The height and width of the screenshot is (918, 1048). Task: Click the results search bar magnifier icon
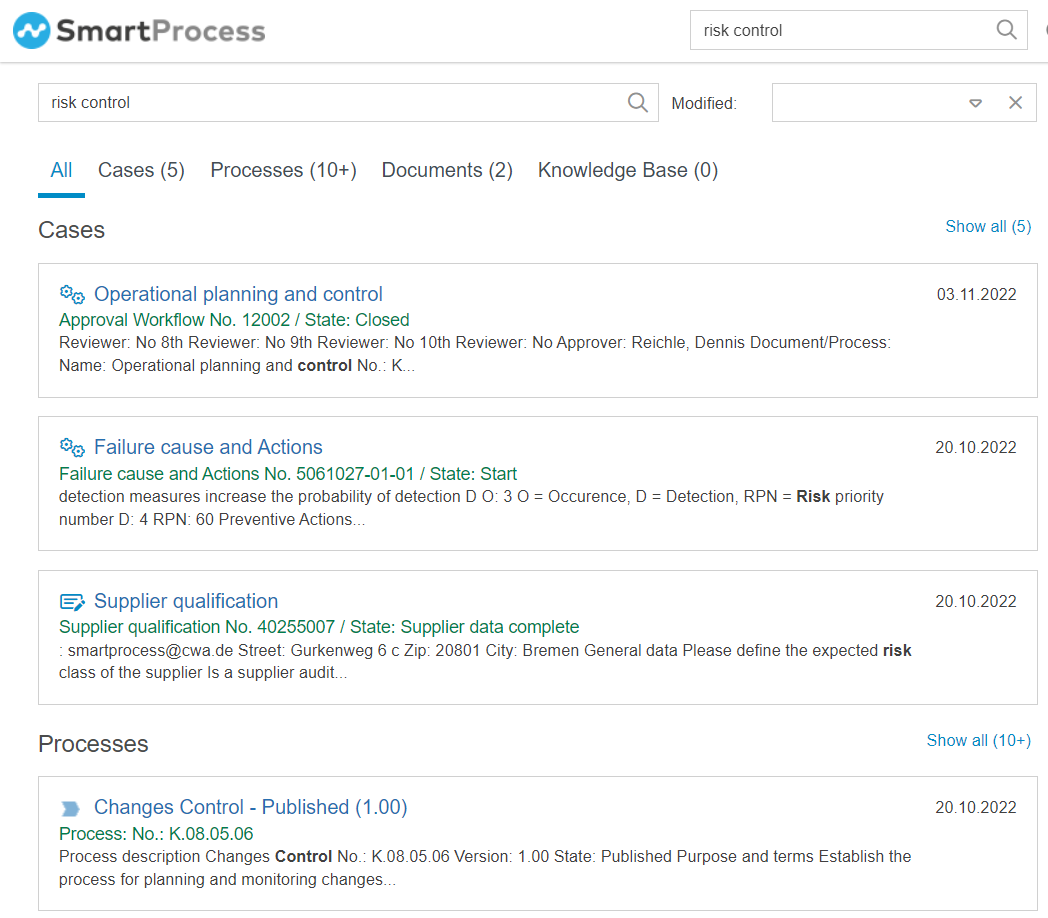(637, 102)
